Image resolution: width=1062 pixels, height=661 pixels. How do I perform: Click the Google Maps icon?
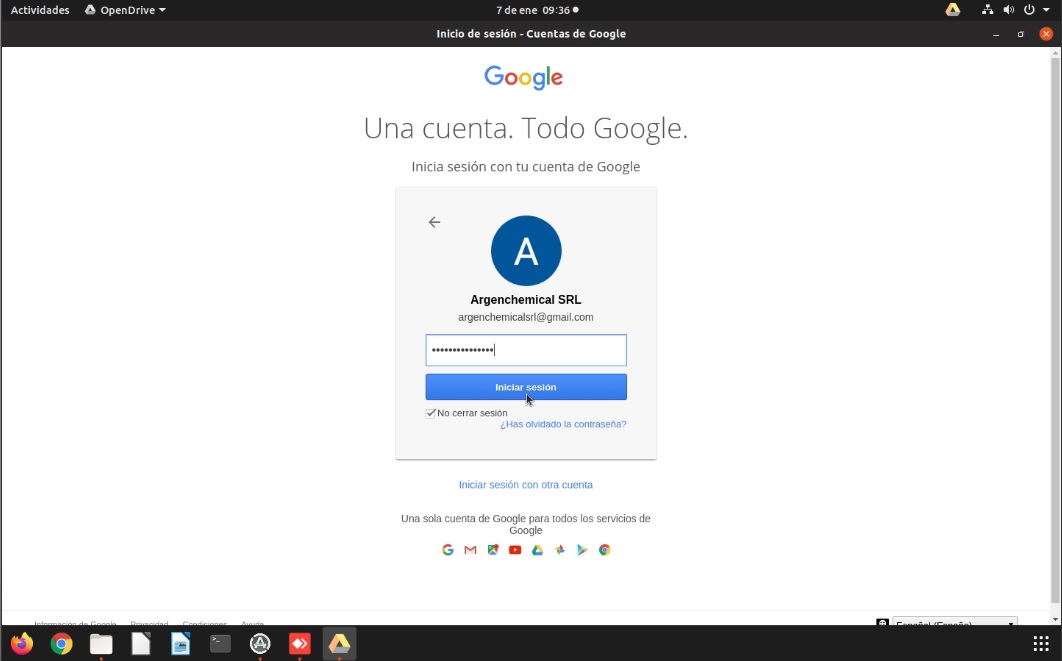tap(492, 550)
